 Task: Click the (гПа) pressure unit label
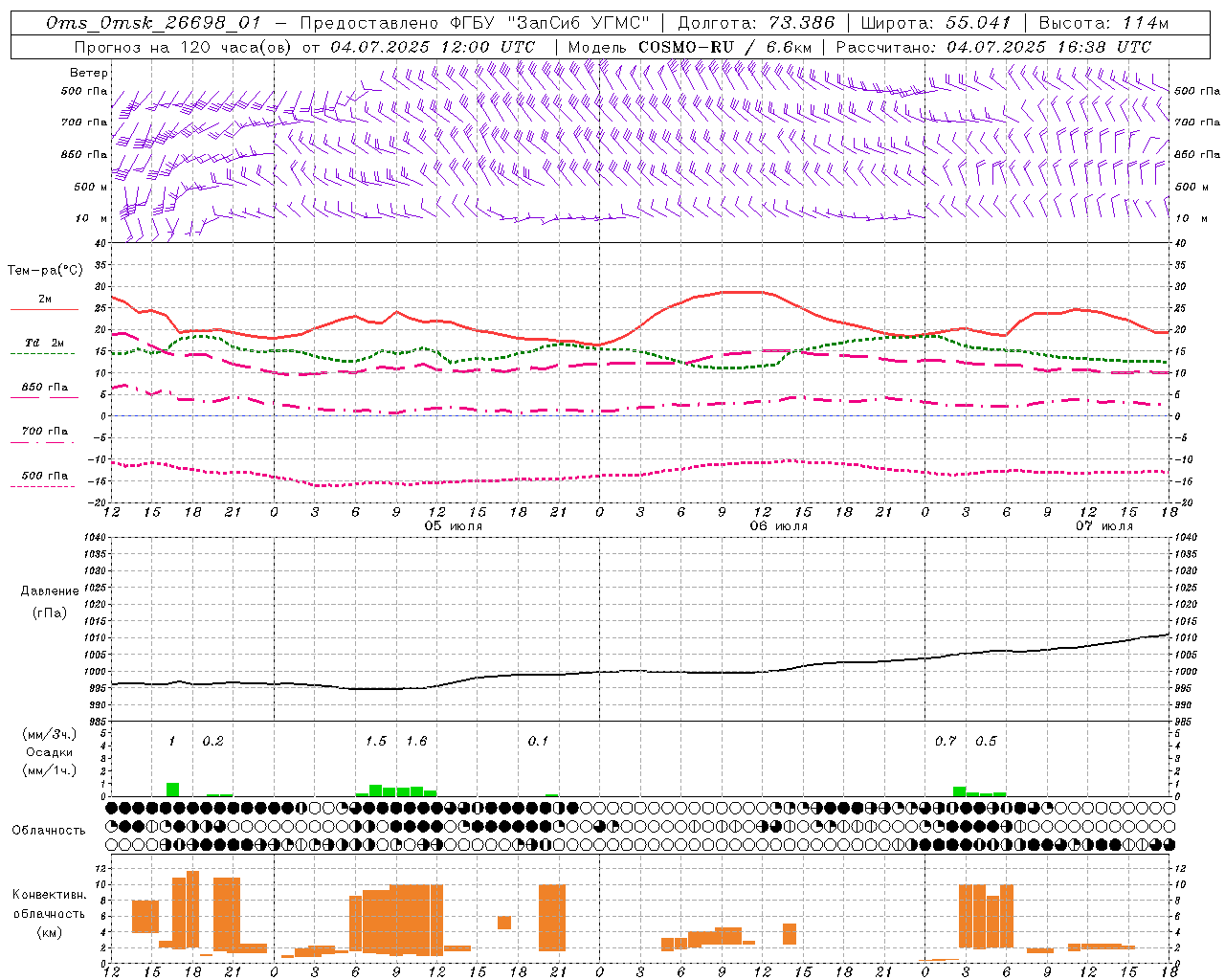pos(50,612)
